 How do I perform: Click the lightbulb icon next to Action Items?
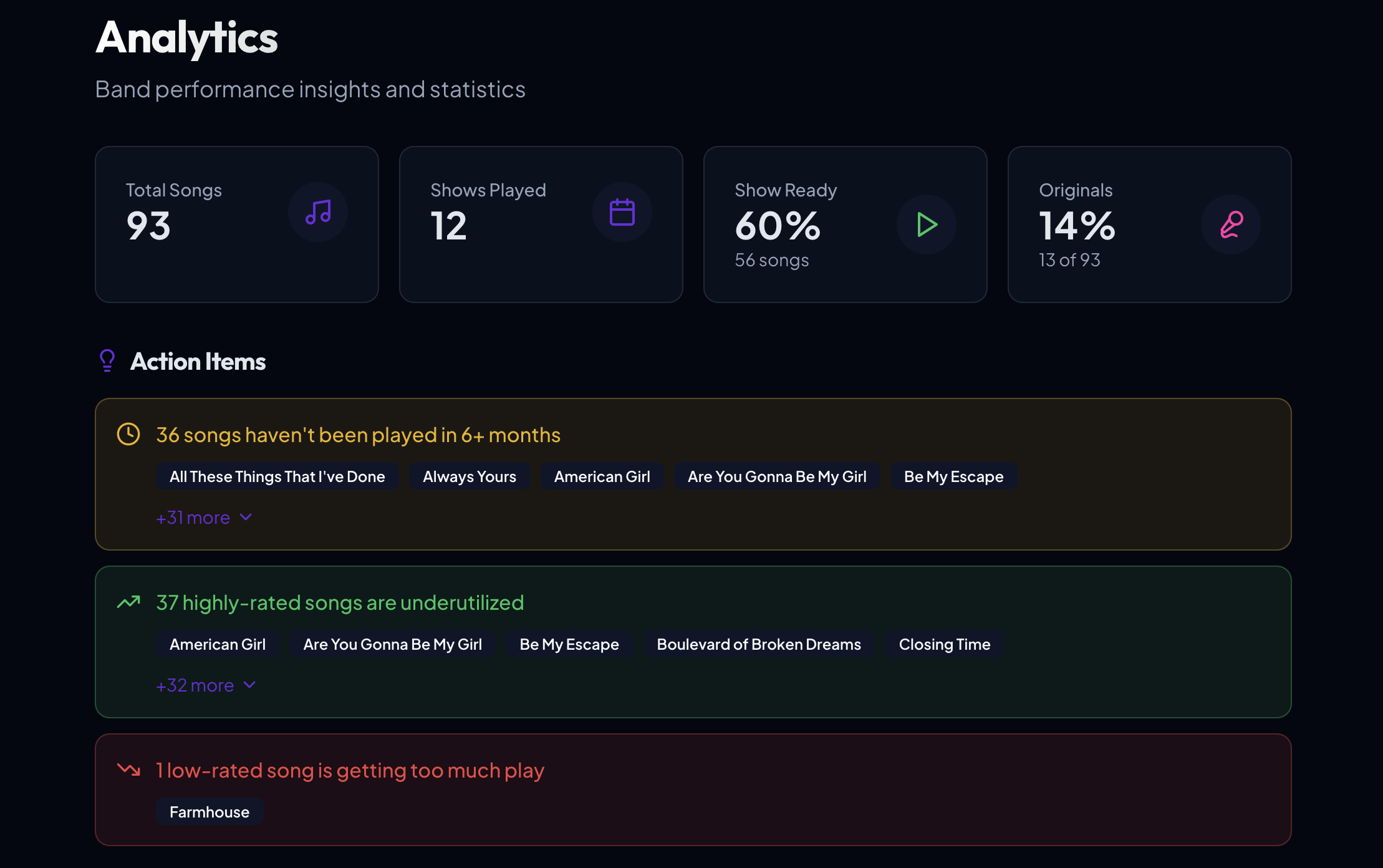tap(107, 360)
